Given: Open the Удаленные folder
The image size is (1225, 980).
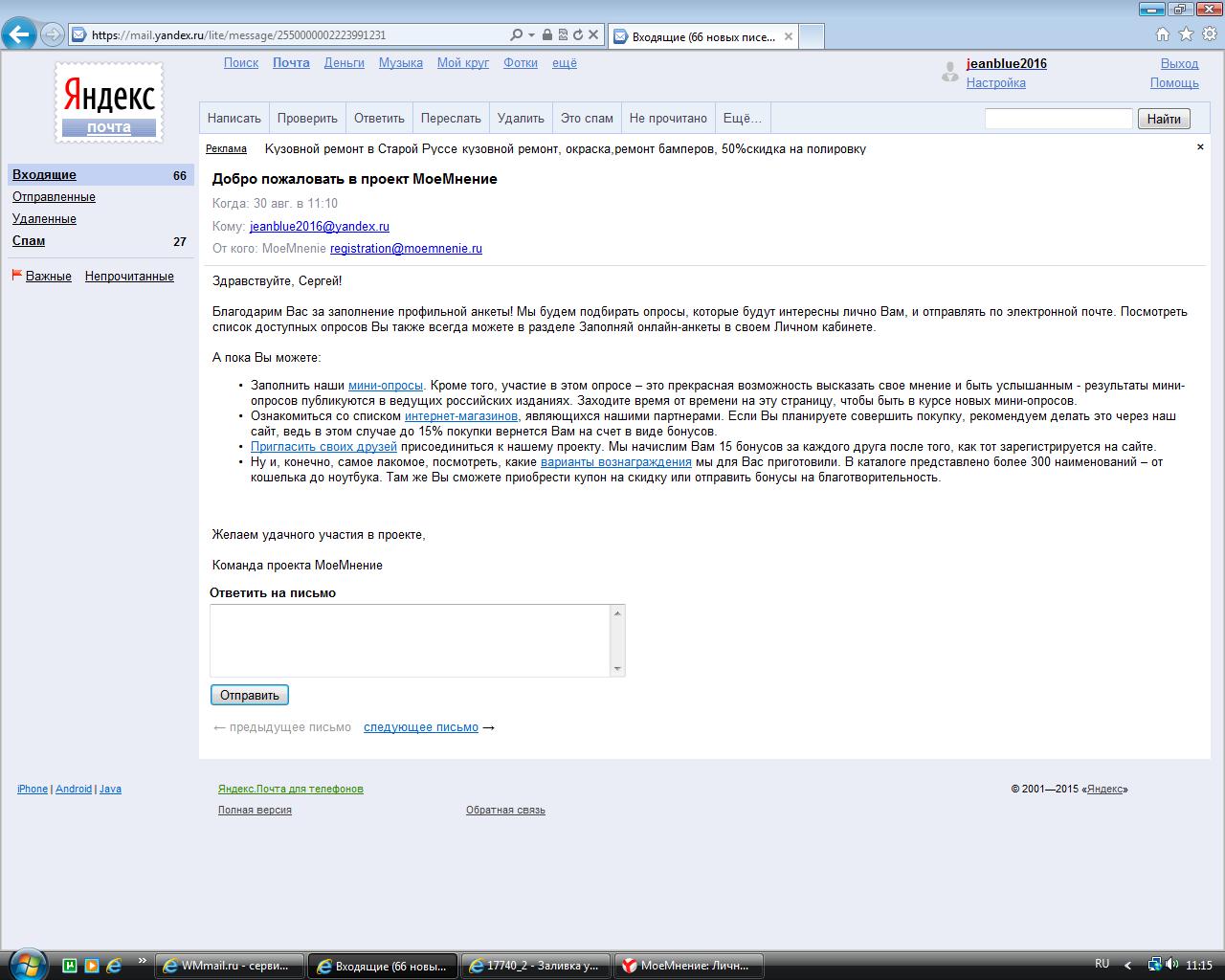Looking at the screenshot, I should 44,219.
